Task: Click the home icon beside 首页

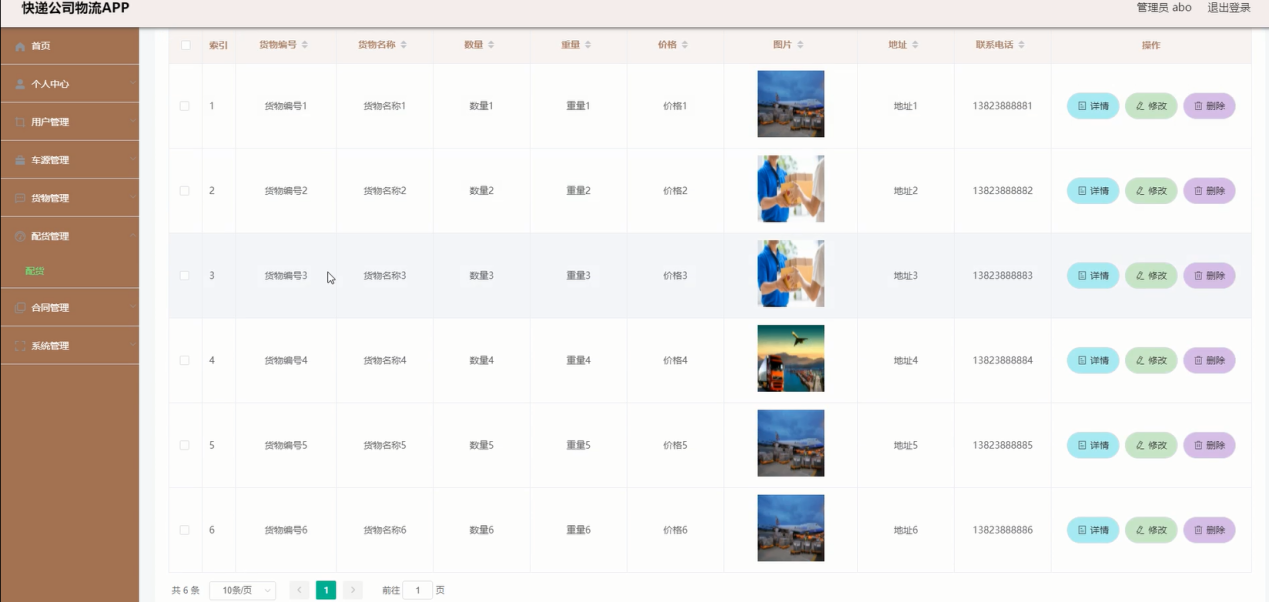Action: (x=20, y=46)
